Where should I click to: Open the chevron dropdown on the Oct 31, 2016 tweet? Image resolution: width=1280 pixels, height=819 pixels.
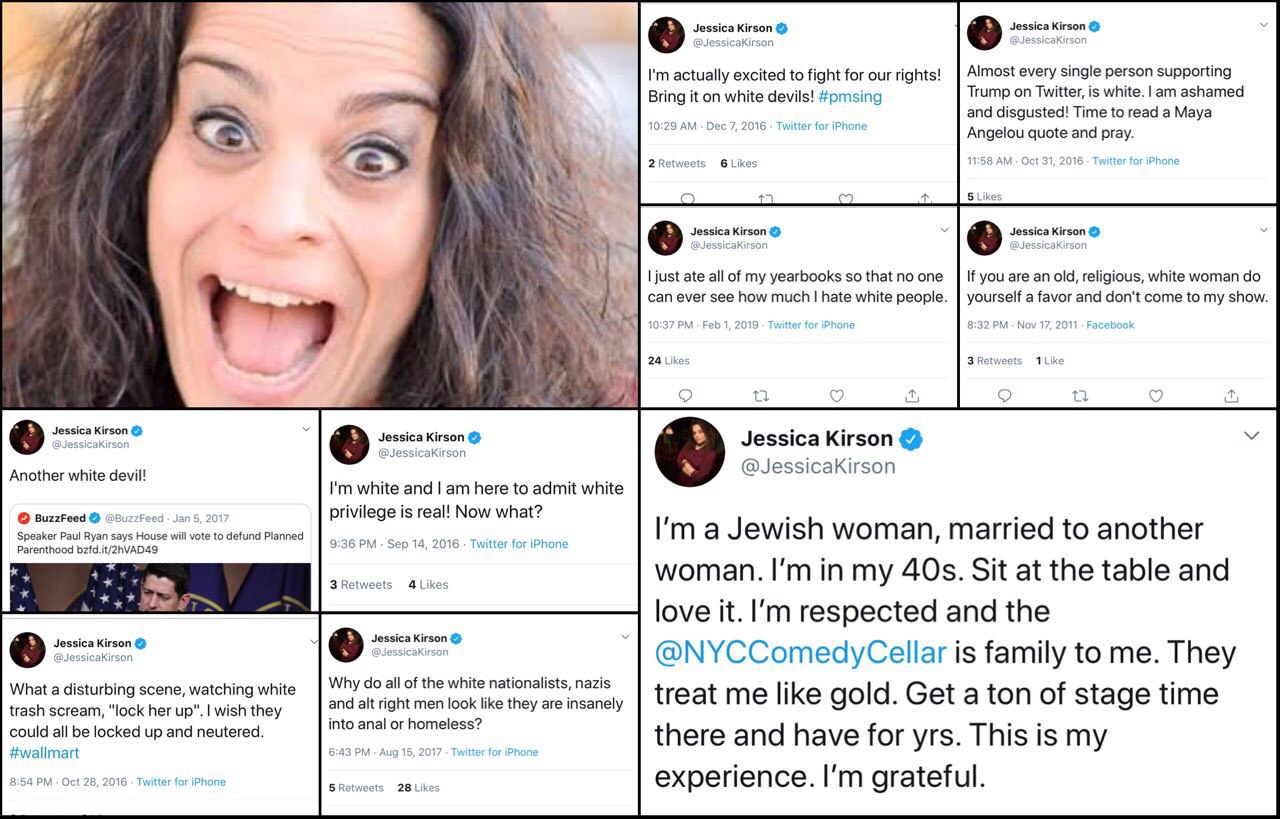(1264, 25)
